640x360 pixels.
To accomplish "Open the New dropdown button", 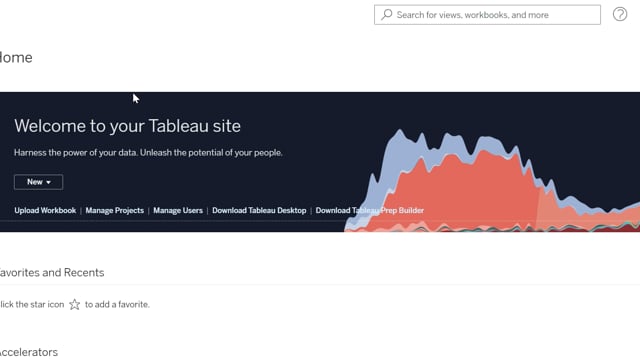I will click(38, 182).
